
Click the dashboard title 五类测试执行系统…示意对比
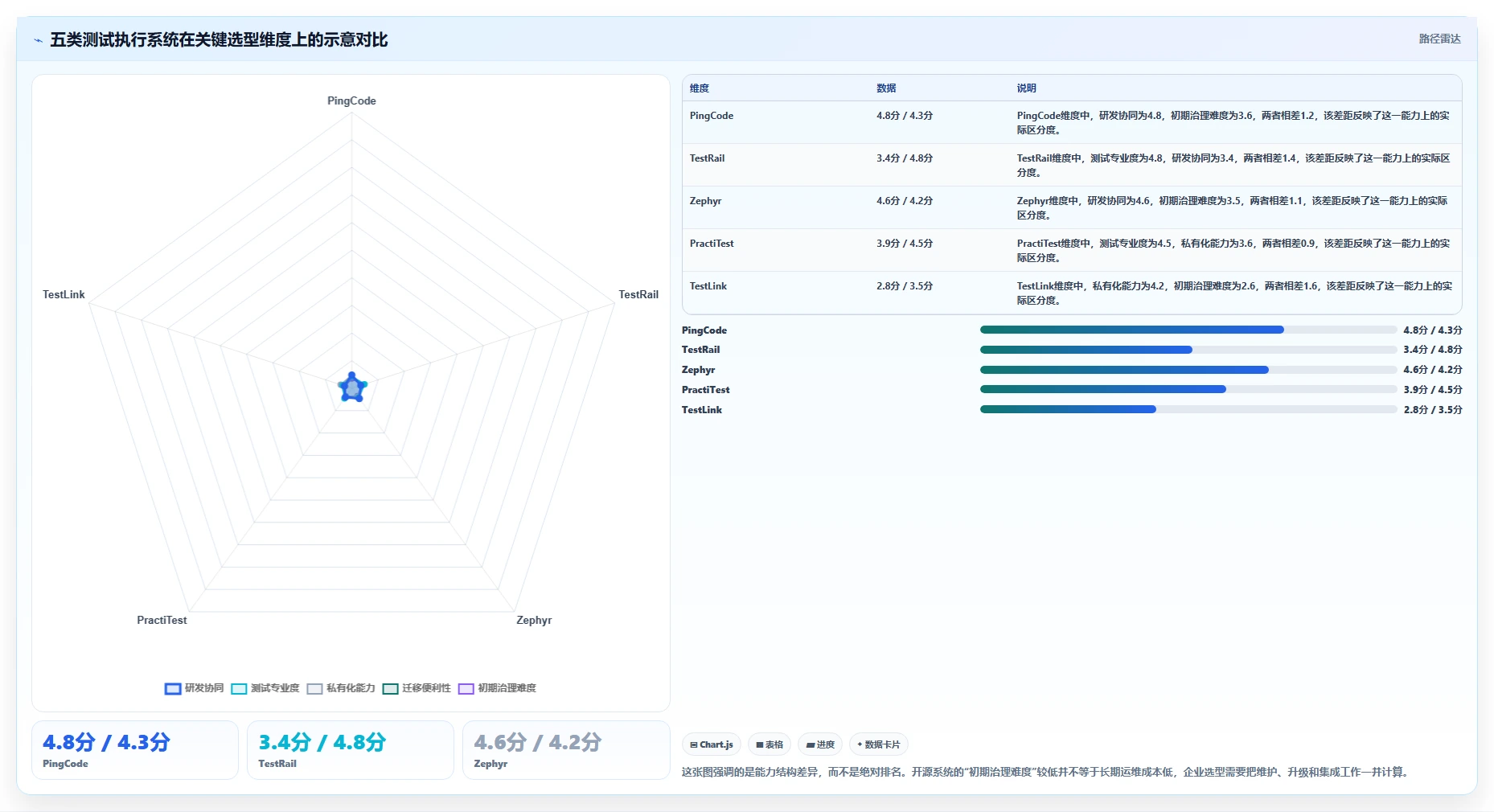pos(219,40)
